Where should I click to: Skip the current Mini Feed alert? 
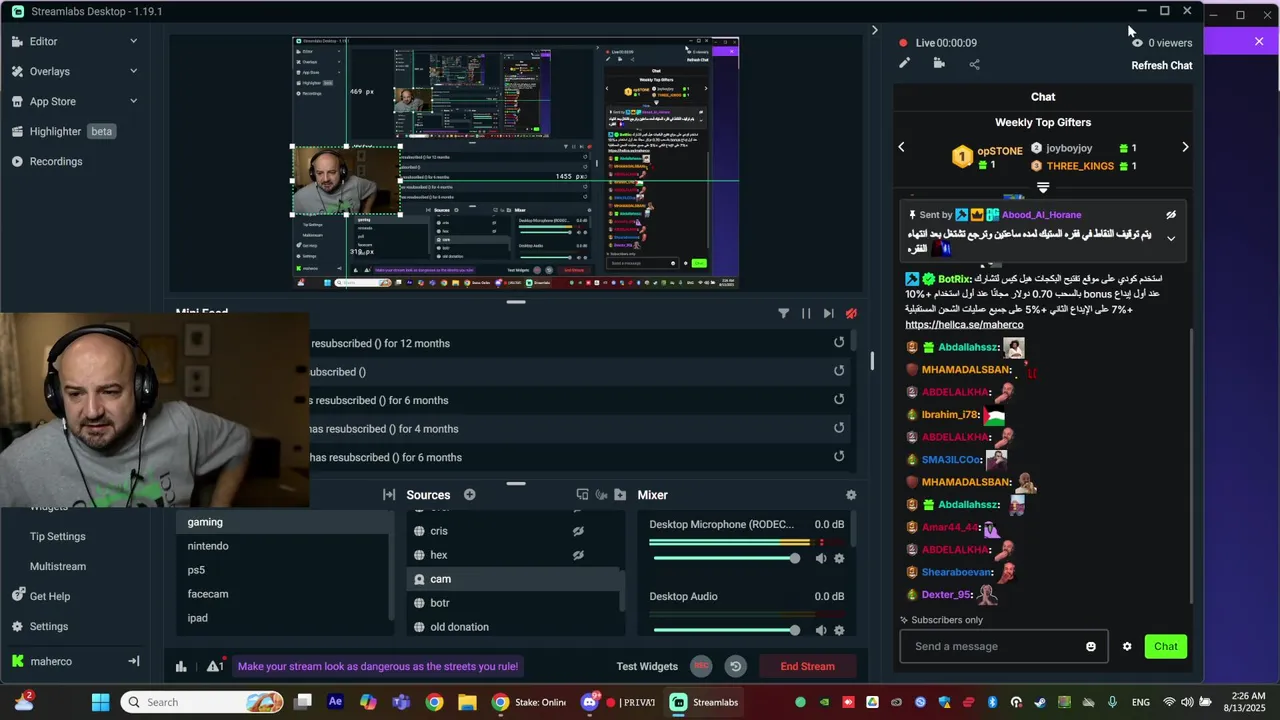tap(828, 313)
